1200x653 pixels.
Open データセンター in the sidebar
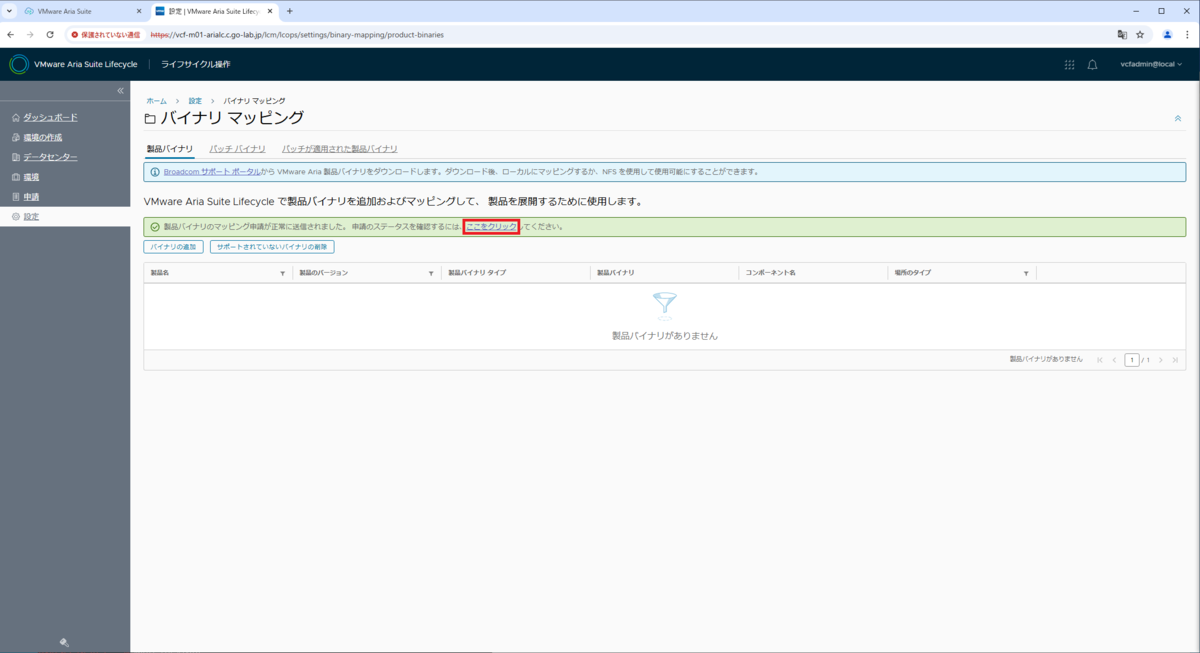click(51, 157)
